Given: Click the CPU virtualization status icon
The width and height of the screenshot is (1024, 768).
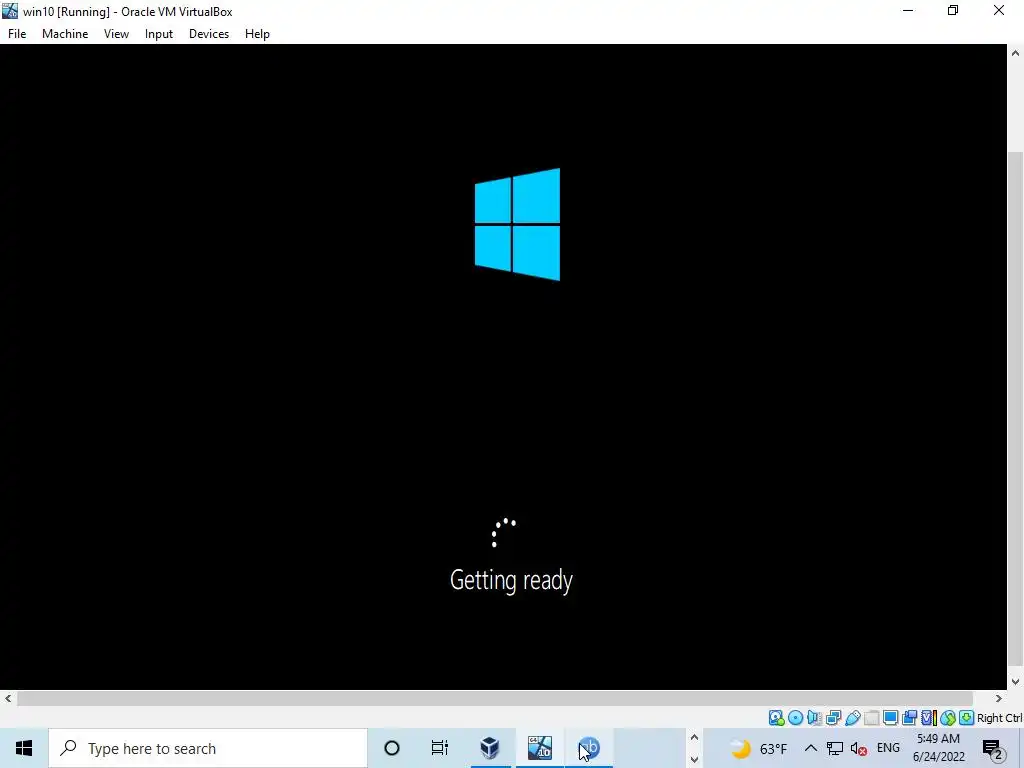Looking at the screenshot, I should [x=928, y=718].
